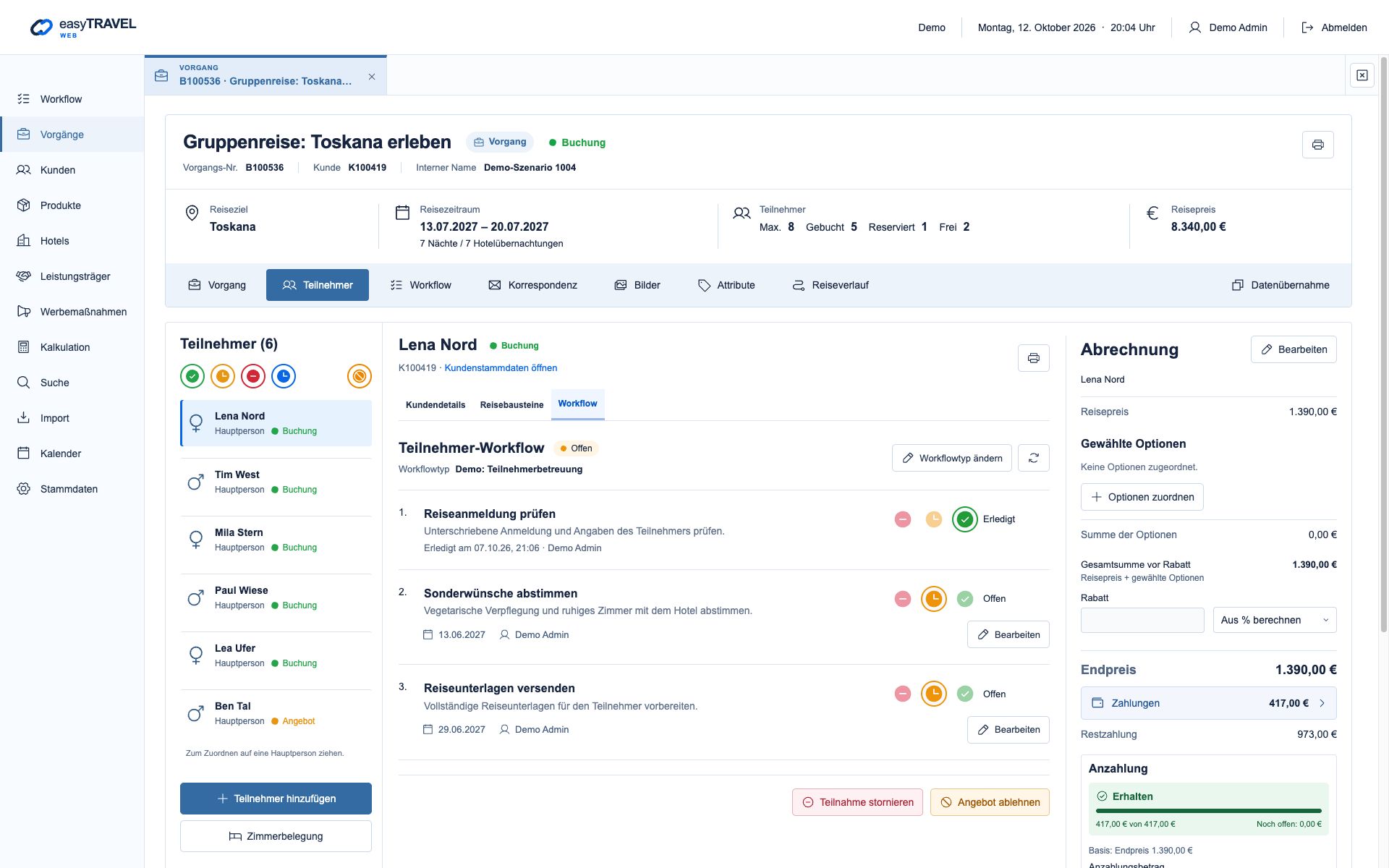This screenshot has width=1389, height=868.
Task: Filter participants by blue clock status
Action: (284, 376)
